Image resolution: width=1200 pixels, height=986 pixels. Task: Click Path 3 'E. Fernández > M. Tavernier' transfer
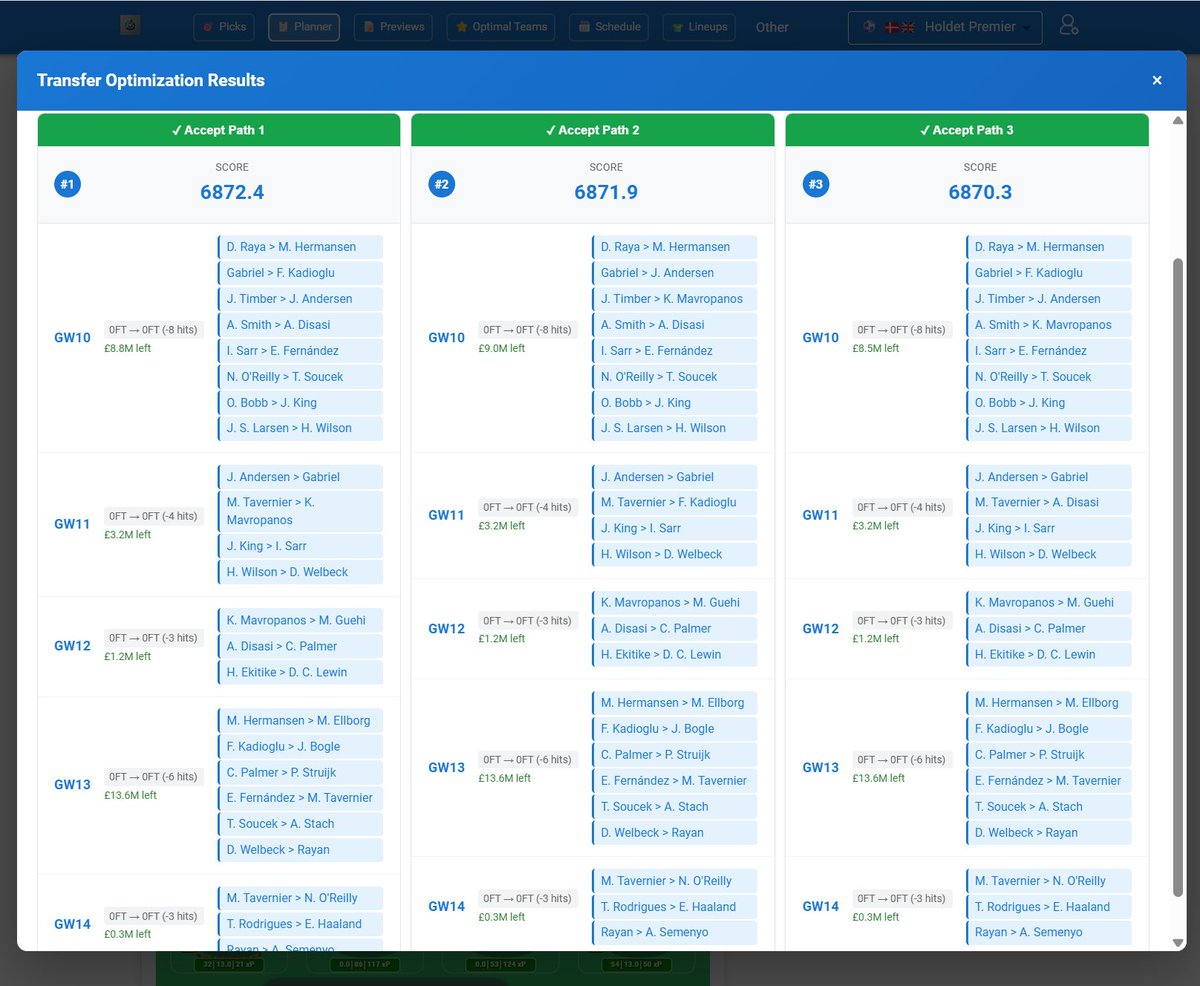1049,781
